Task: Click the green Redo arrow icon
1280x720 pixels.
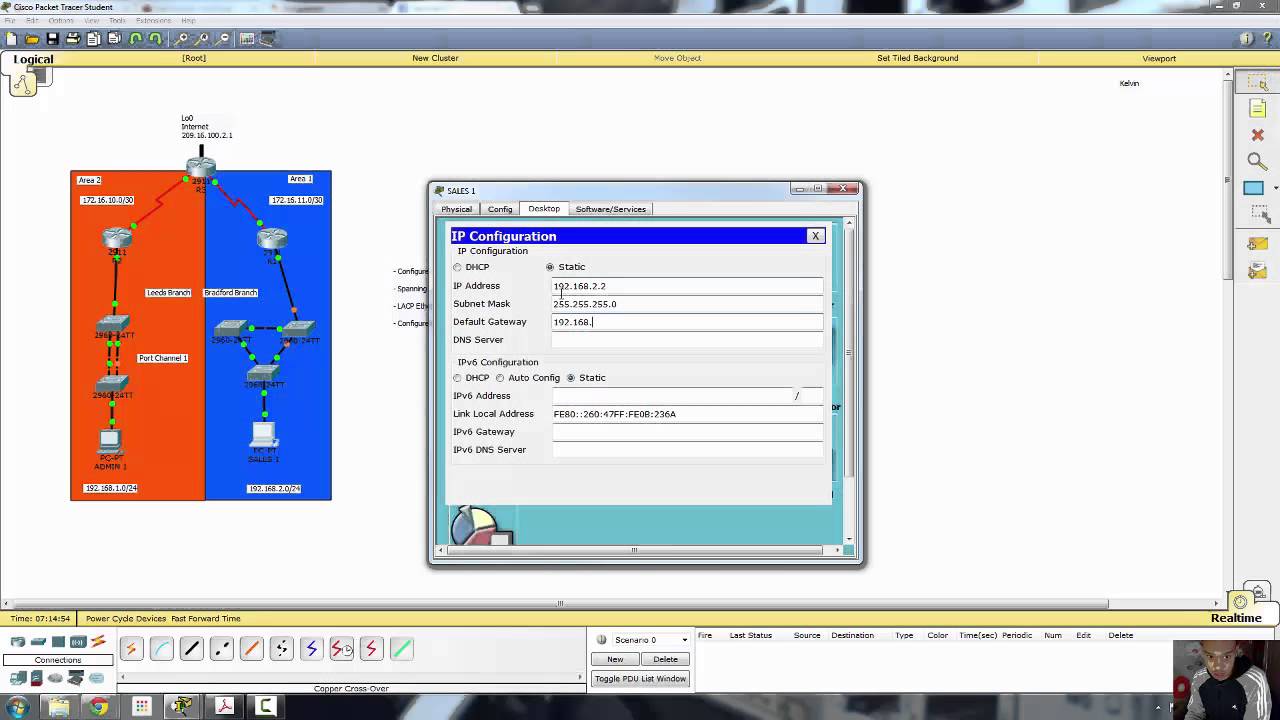Action: tap(155, 39)
